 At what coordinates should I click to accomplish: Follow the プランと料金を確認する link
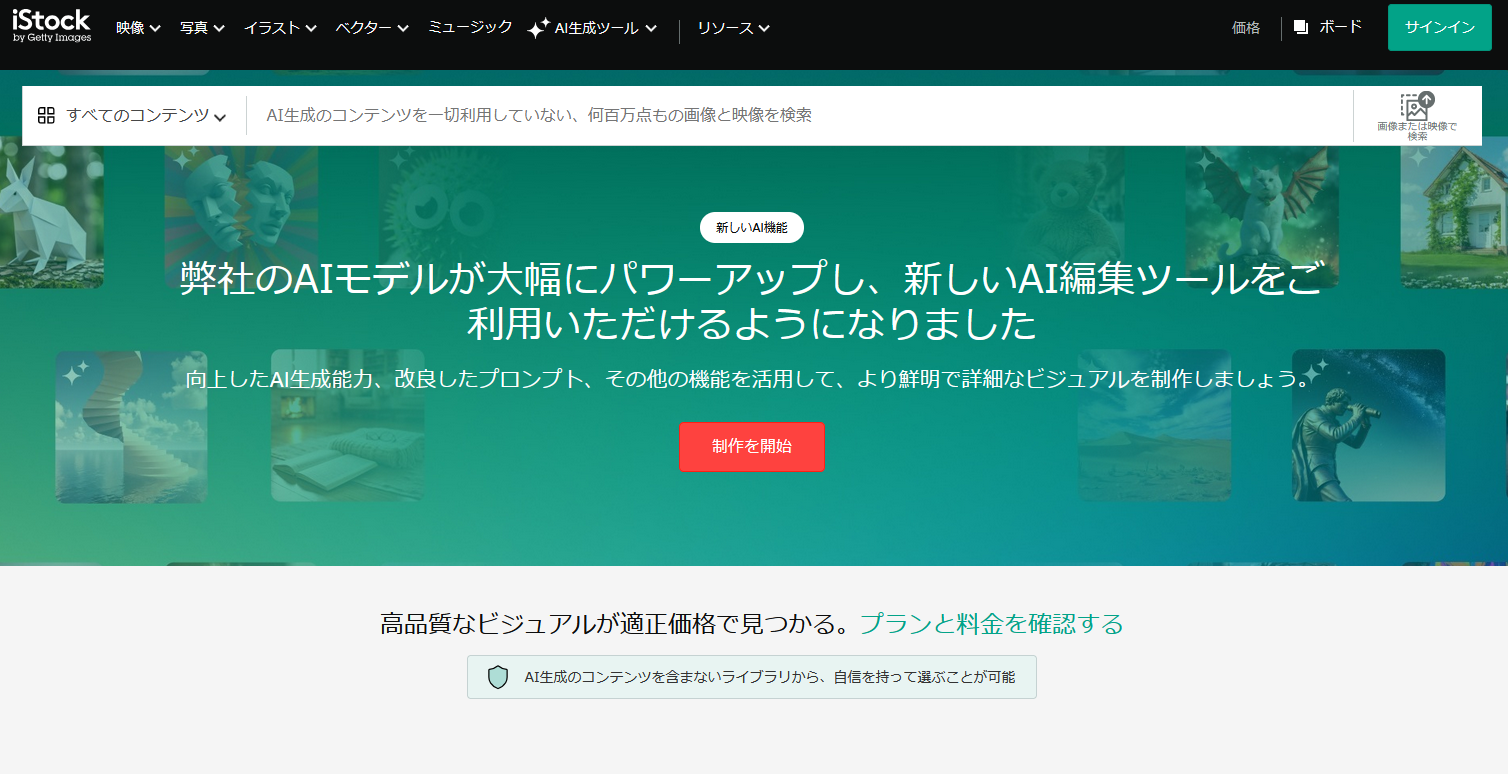pyautogui.click(x=994, y=622)
